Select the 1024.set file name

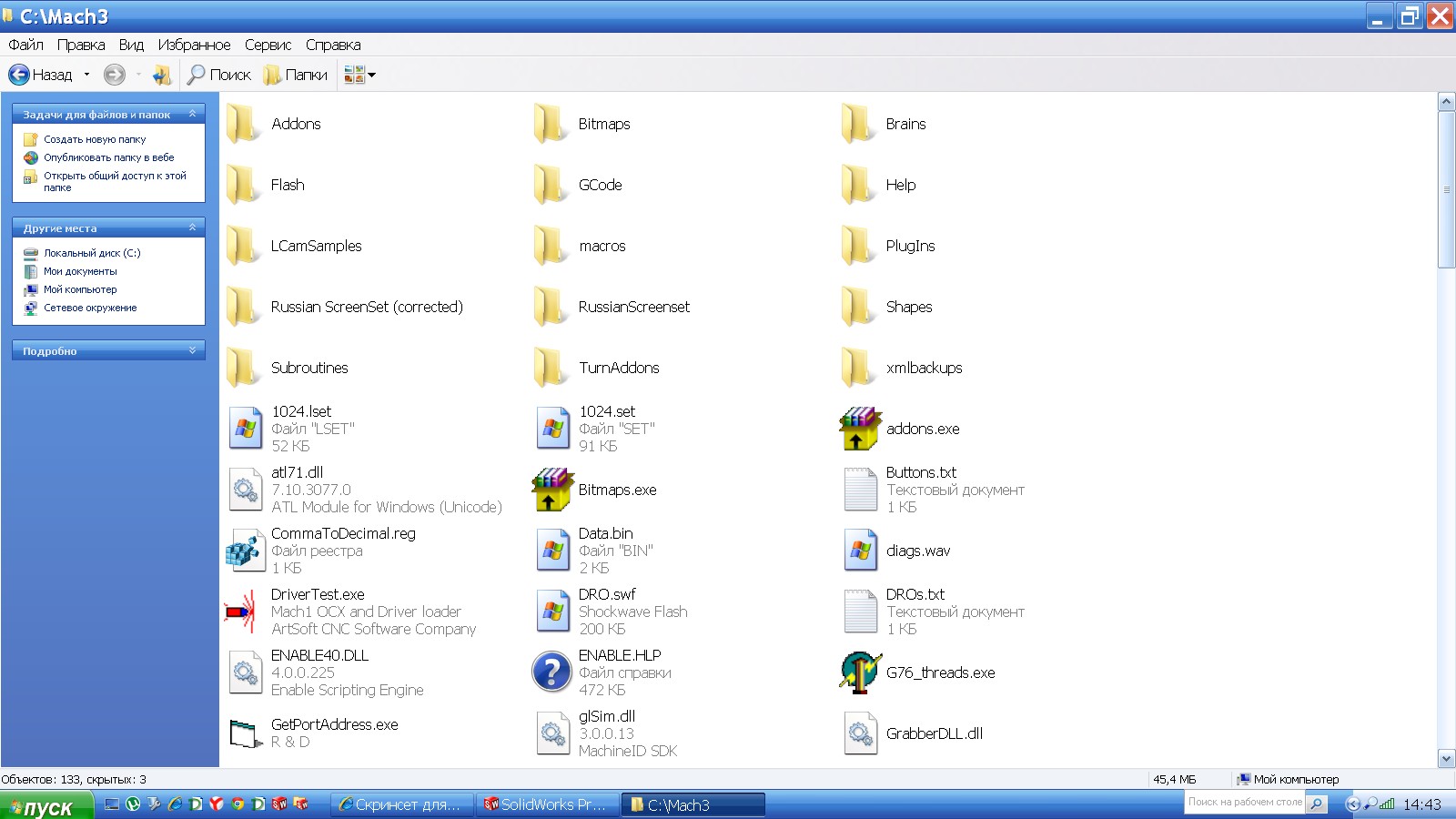(x=607, y=411)
